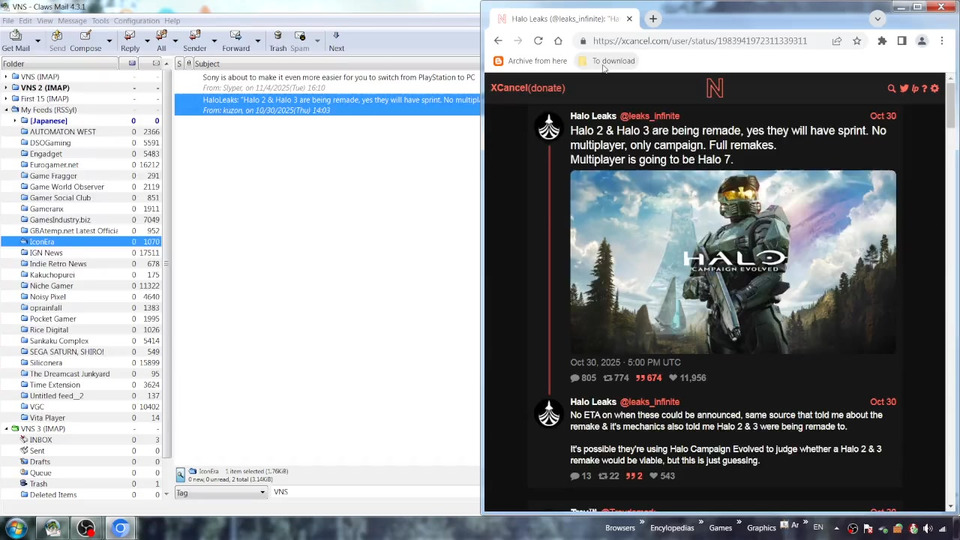Toggle the browser side panel icon
The width and height of the screenshot is (960, 540).
pos(902,41)
